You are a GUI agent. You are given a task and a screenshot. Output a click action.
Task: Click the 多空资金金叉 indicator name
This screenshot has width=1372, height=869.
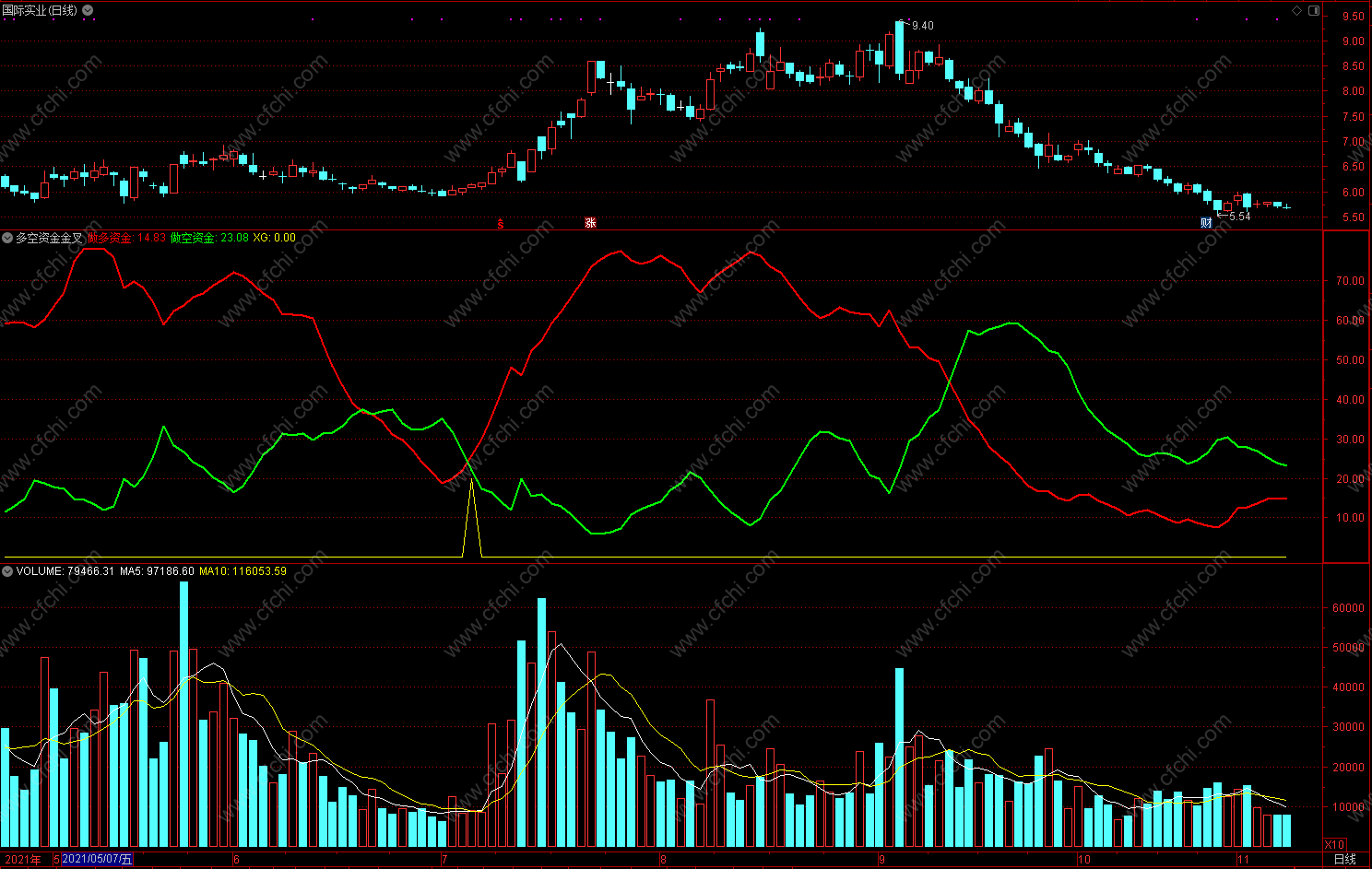49,238
